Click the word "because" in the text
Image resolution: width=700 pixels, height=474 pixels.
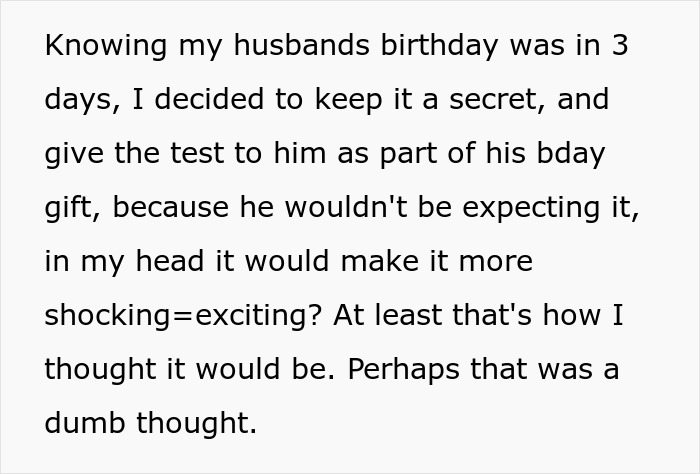pos(171,207)
